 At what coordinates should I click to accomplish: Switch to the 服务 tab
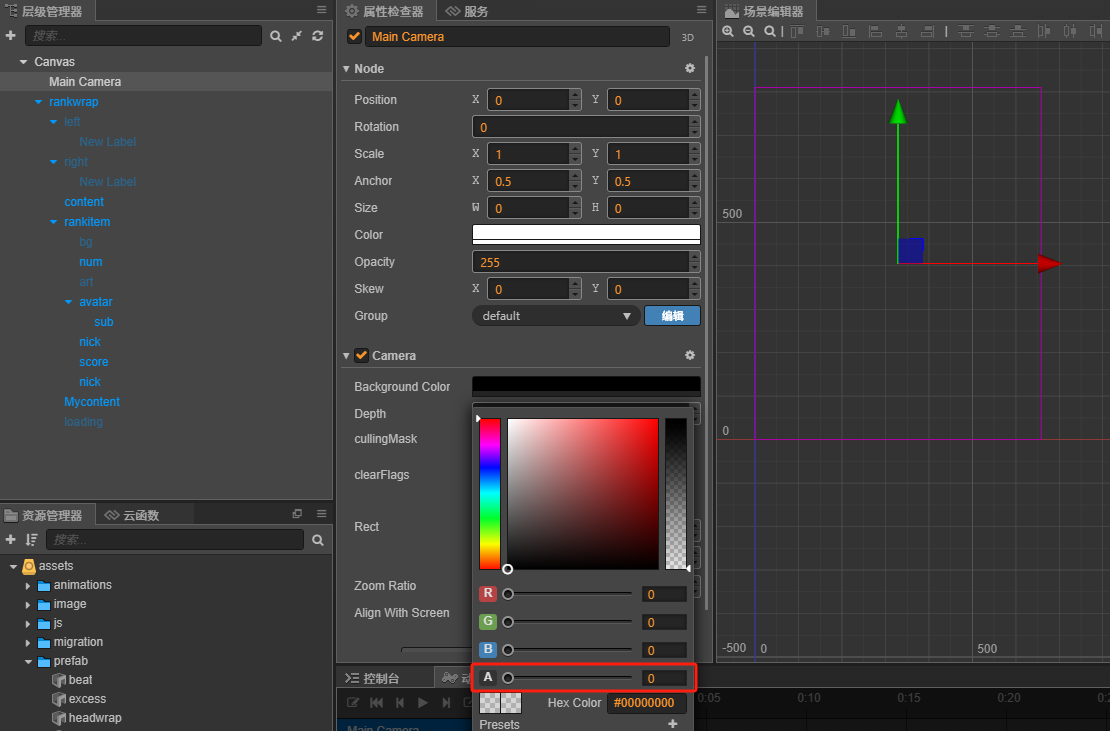[x=468, y=11]
